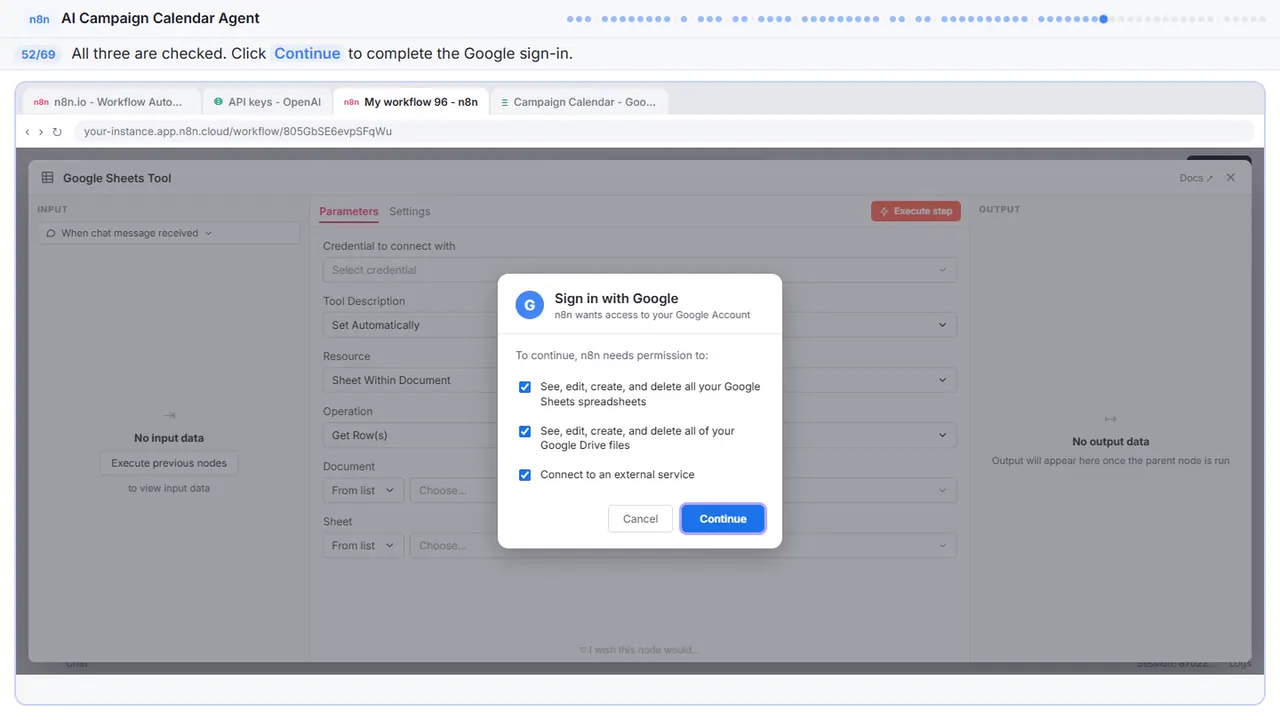
Task: Select the Parameters tab
Action: point(349,211)
